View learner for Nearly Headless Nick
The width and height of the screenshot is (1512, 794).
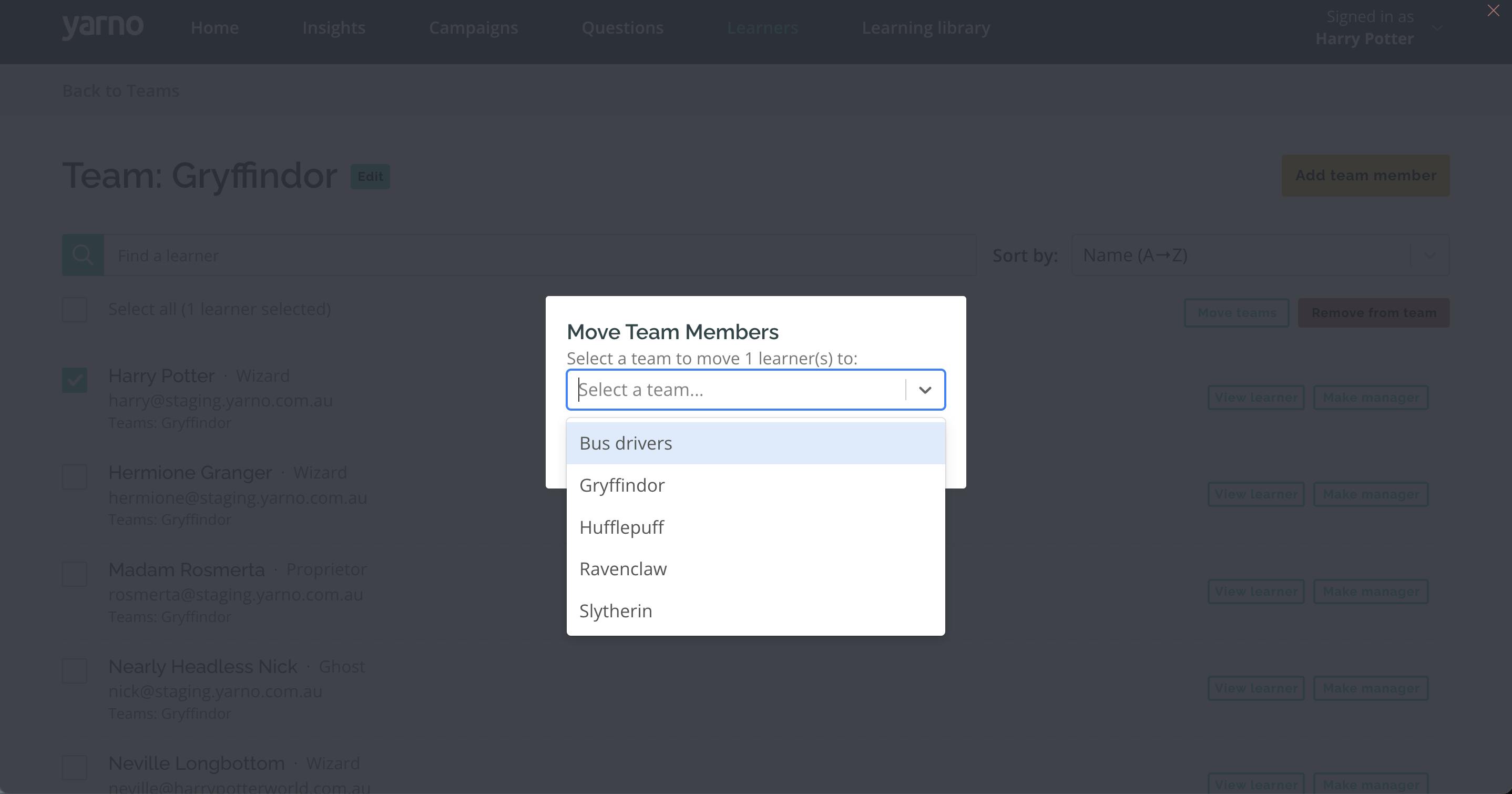[1255, 688]
